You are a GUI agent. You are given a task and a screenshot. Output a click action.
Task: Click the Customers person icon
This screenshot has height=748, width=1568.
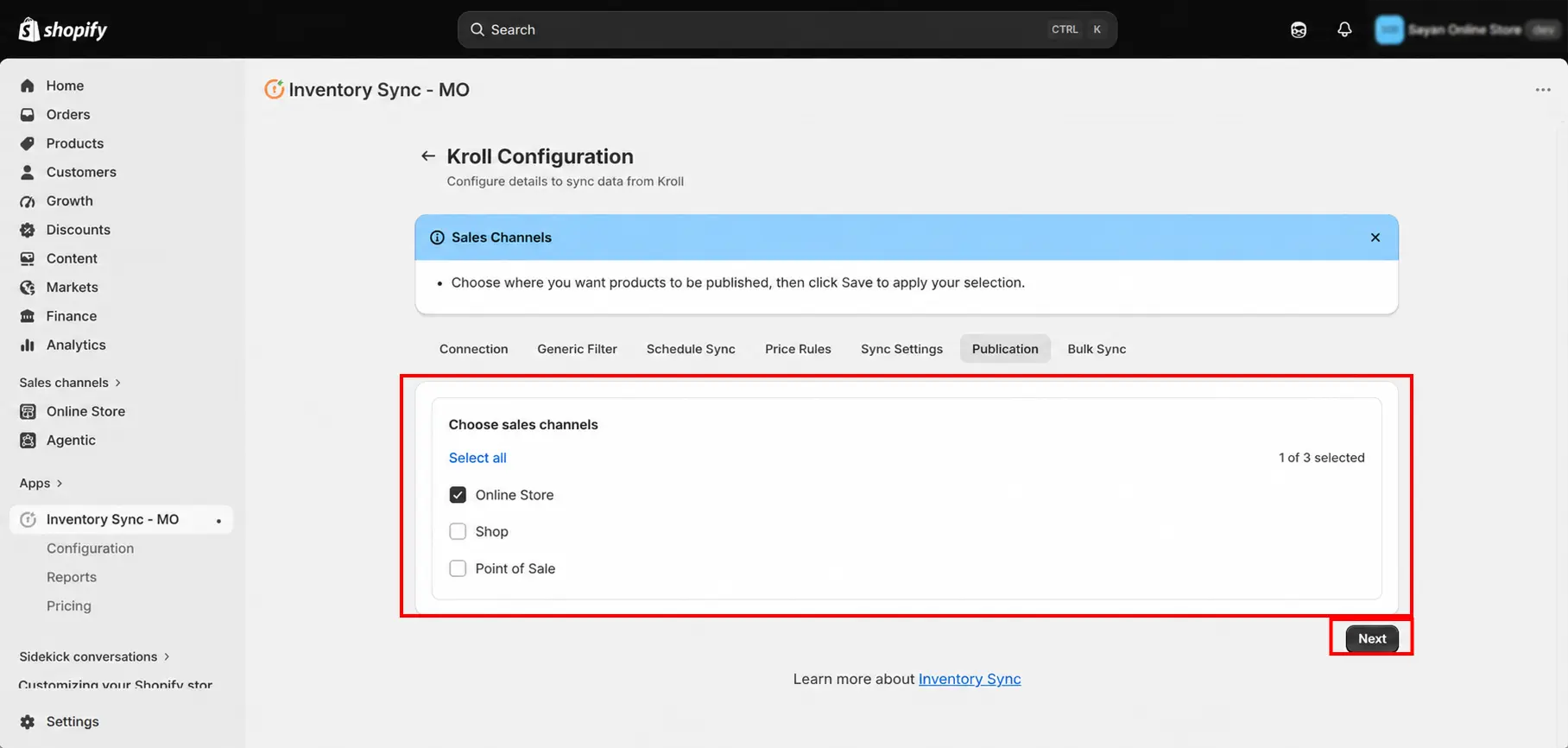pos(28,172)
